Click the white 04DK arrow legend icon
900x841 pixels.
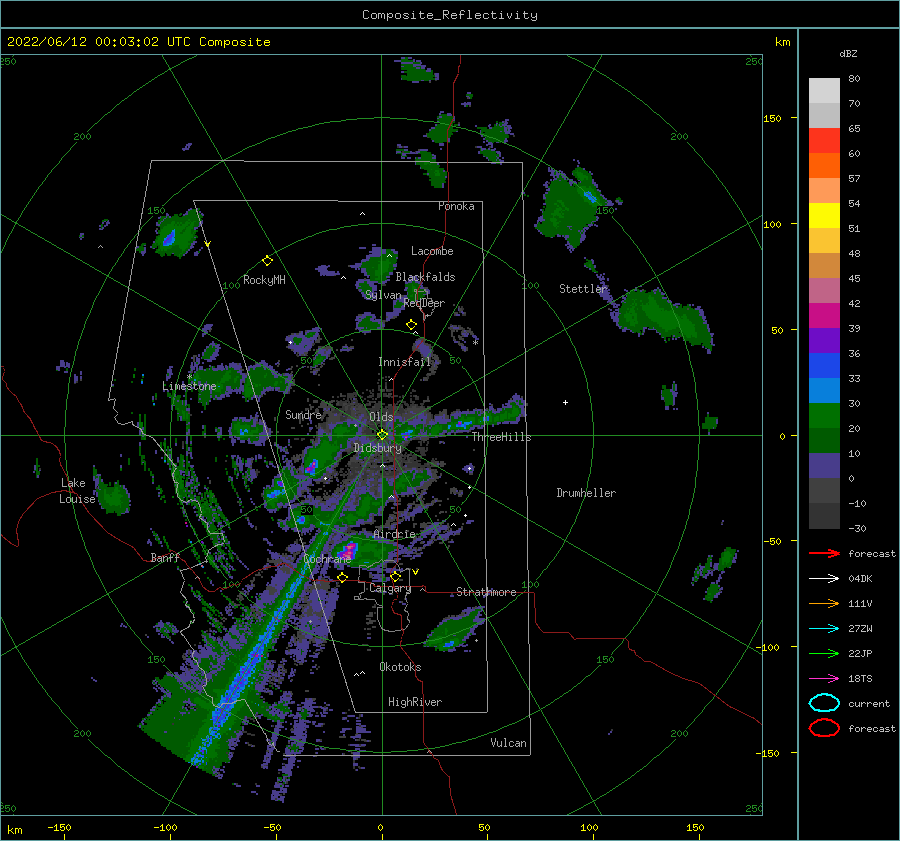[x=824, y=579]
